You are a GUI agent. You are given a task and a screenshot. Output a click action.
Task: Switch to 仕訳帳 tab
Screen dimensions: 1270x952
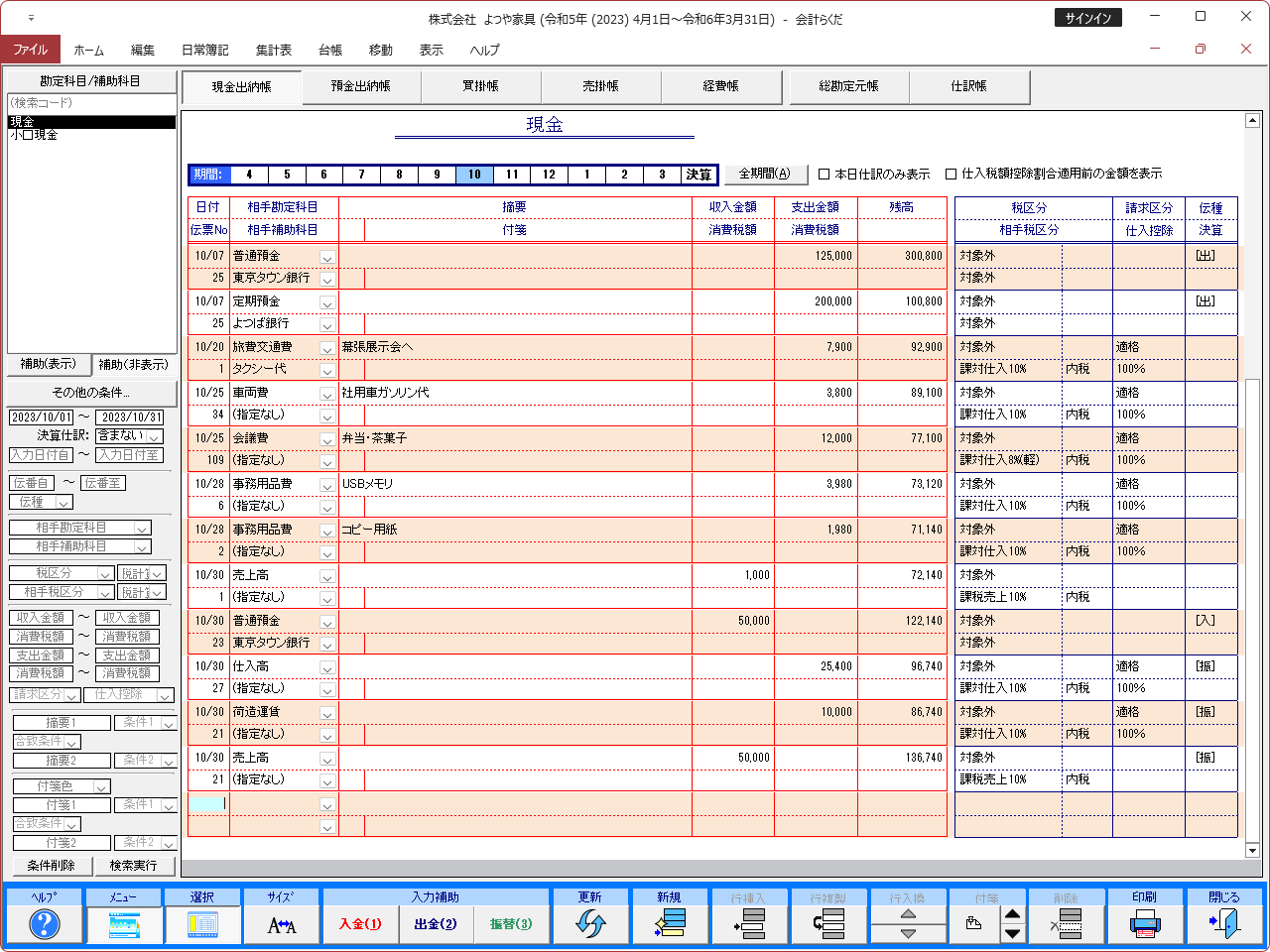969,86
